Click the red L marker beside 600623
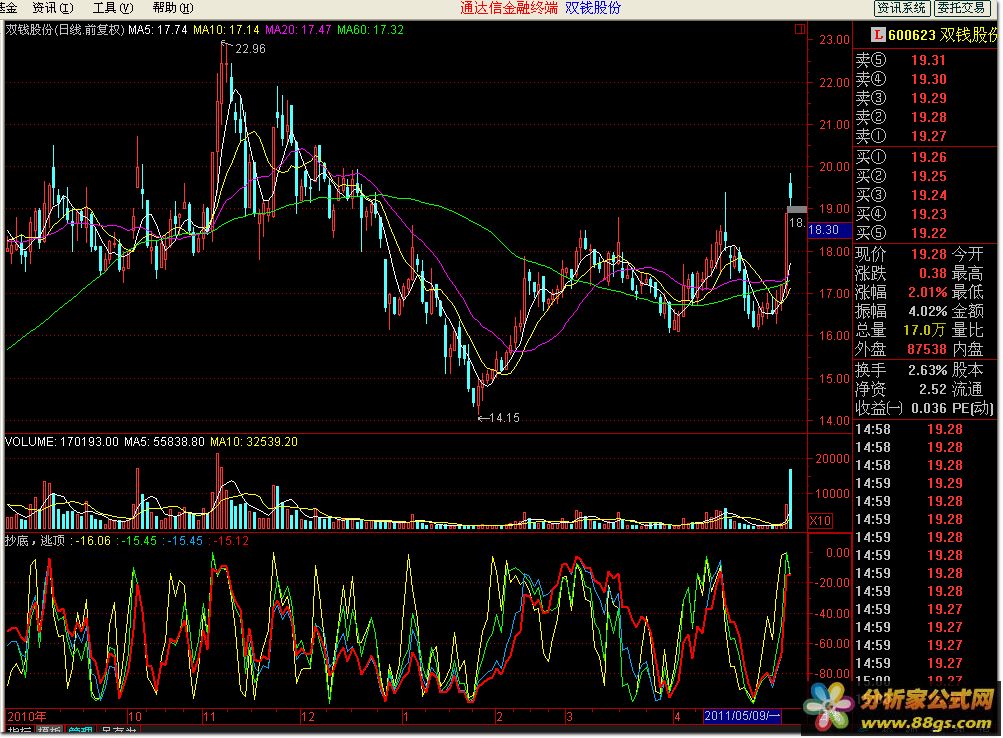The height and width of the screenshot is (738, 1003). [x=878, y=35]
